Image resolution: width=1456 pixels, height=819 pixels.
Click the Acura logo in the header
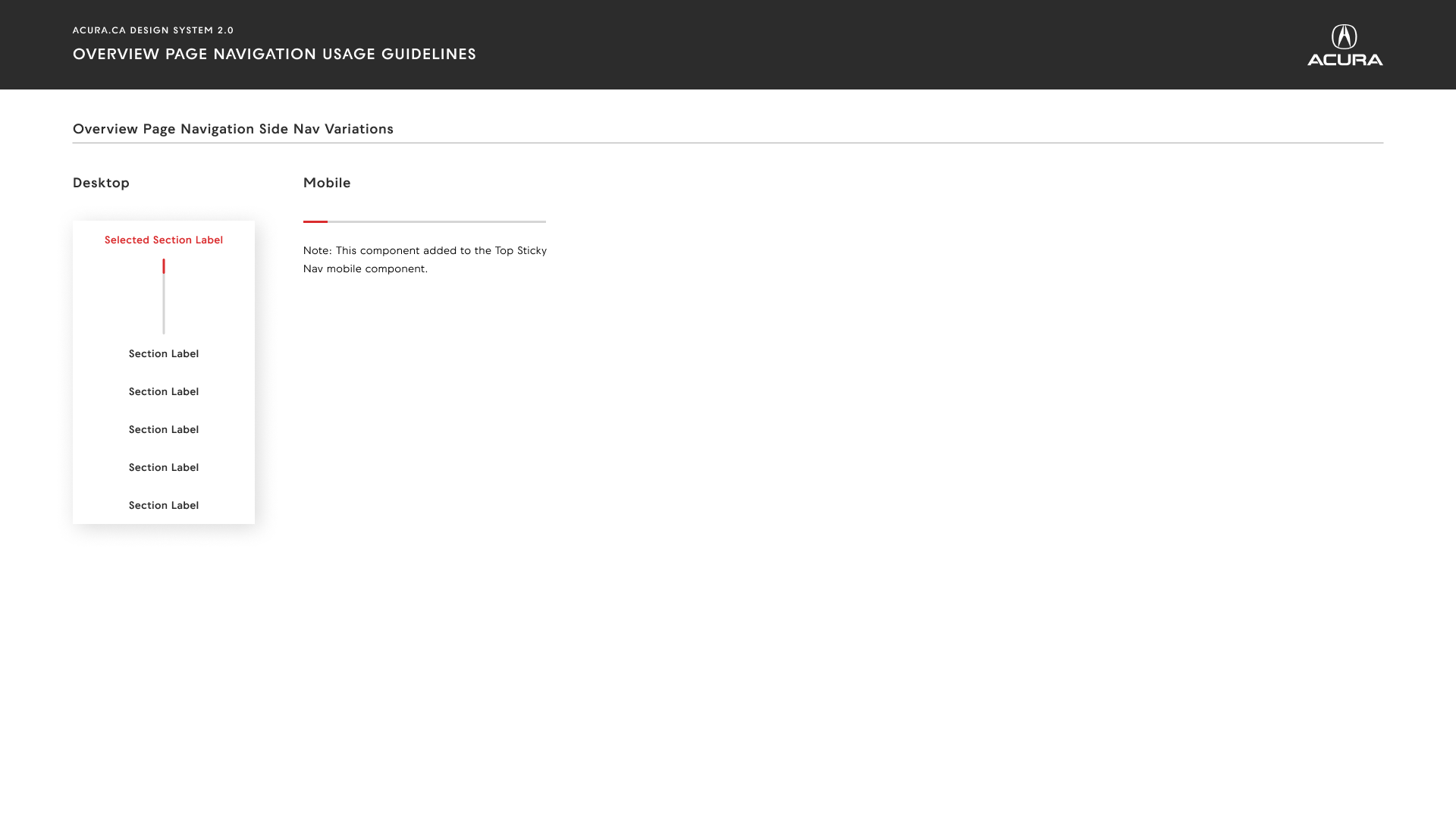tap(1345, 45)
